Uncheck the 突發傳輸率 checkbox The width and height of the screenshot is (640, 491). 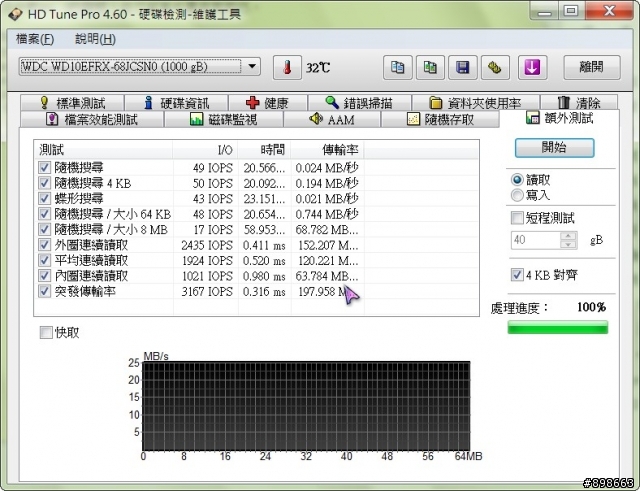click(x=44, y=291)
